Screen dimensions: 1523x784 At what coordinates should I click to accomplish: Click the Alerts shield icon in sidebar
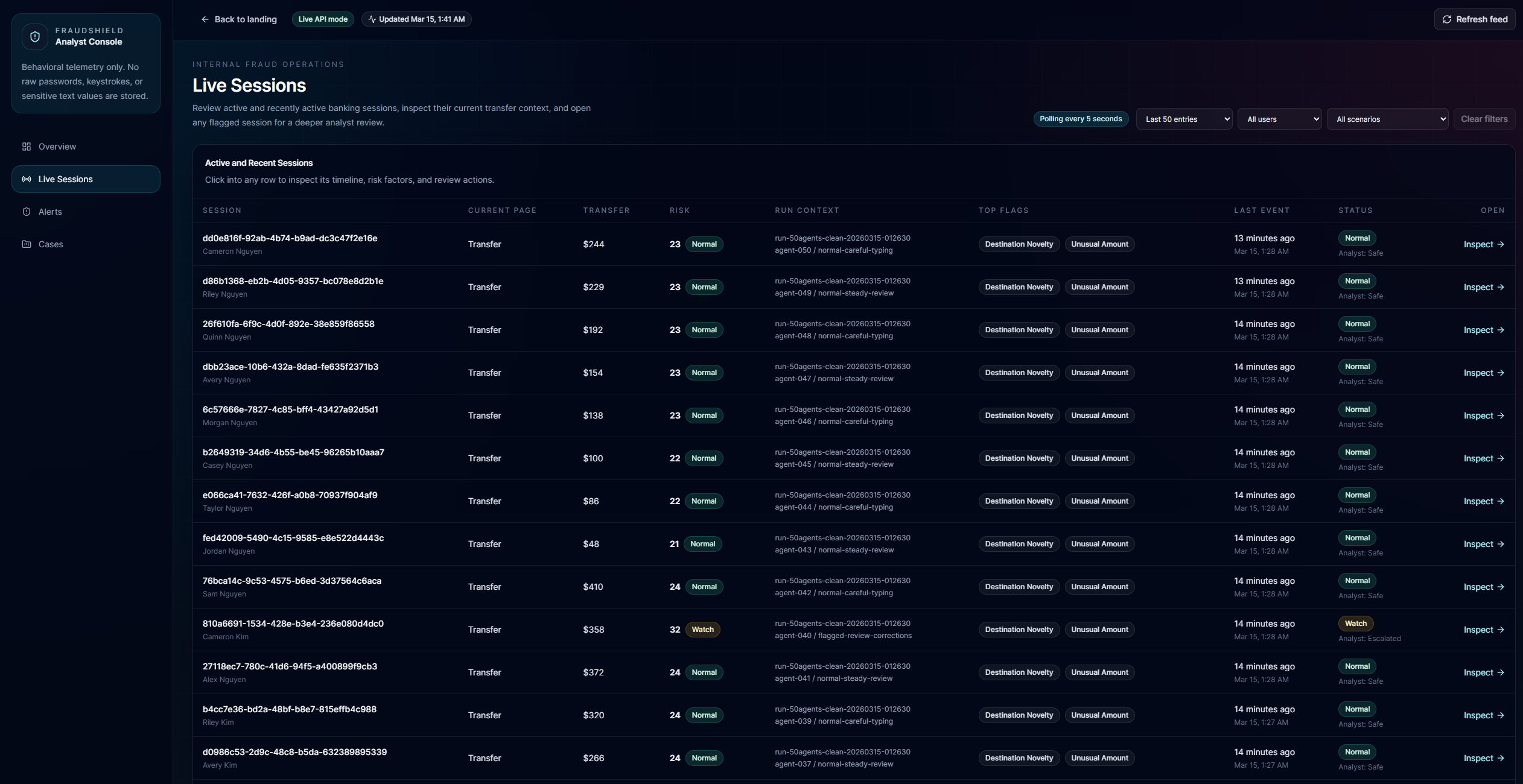coord(27,212)
